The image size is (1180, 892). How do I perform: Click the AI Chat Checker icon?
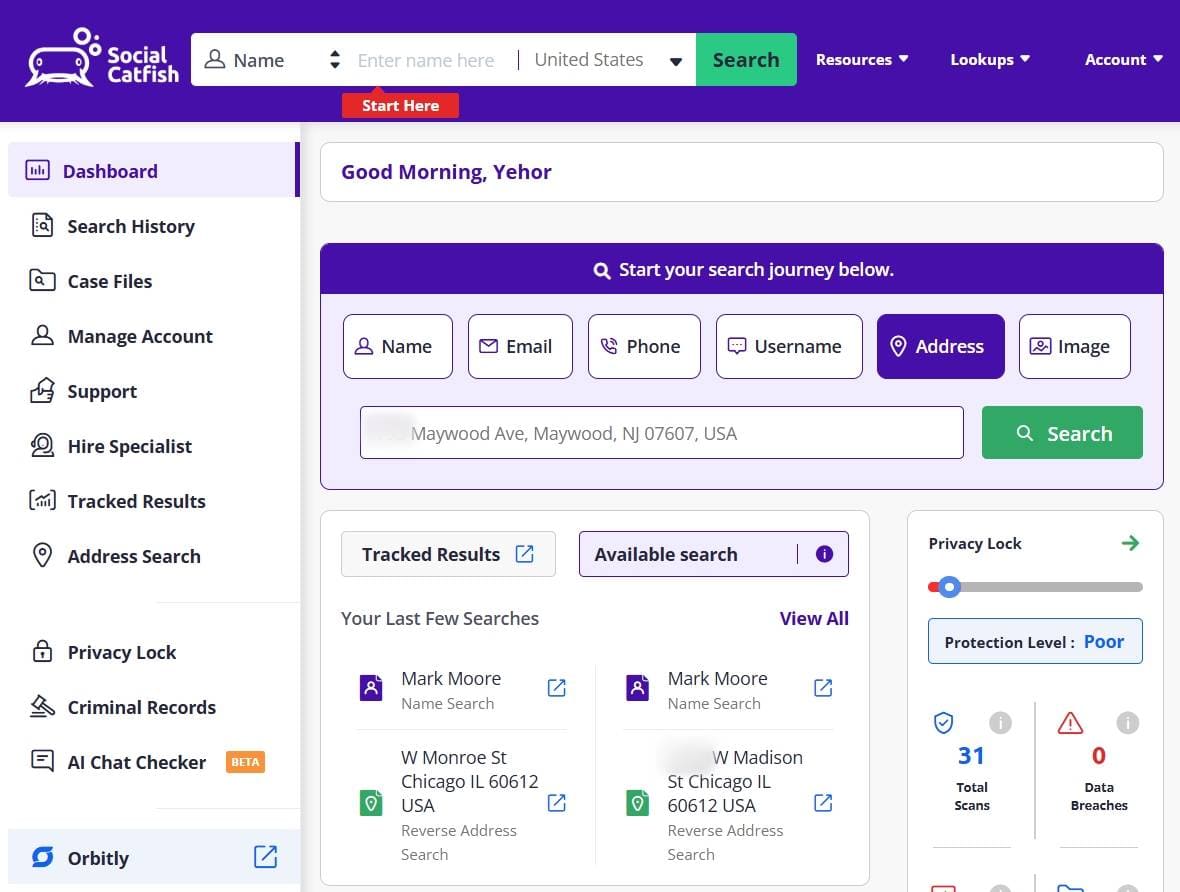click(42, 760)
